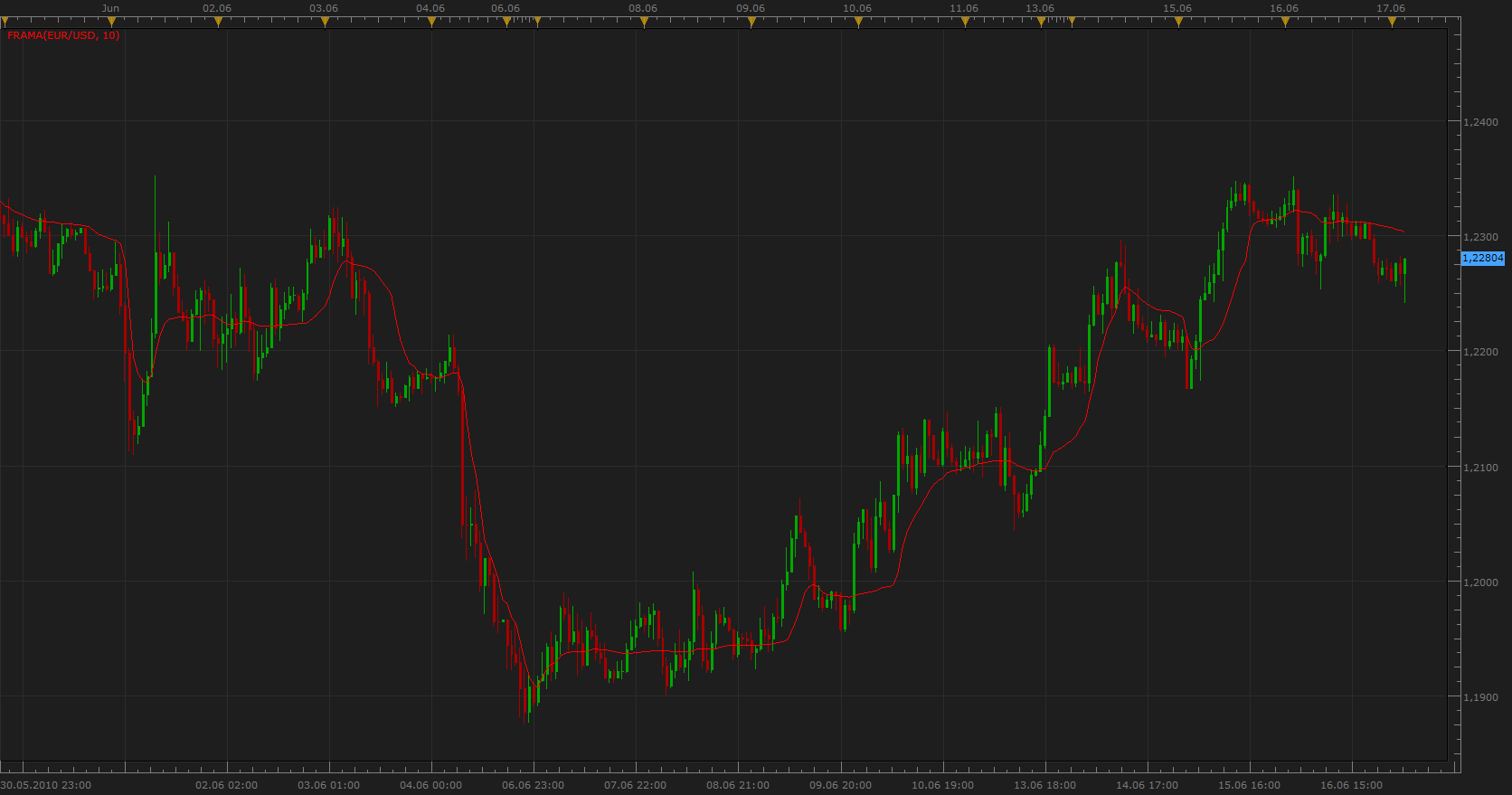Image resolution: width=1512 pixels, height=795 pixels.
Task: Click the Jun date label on top axis
Action: click(110, 8)
